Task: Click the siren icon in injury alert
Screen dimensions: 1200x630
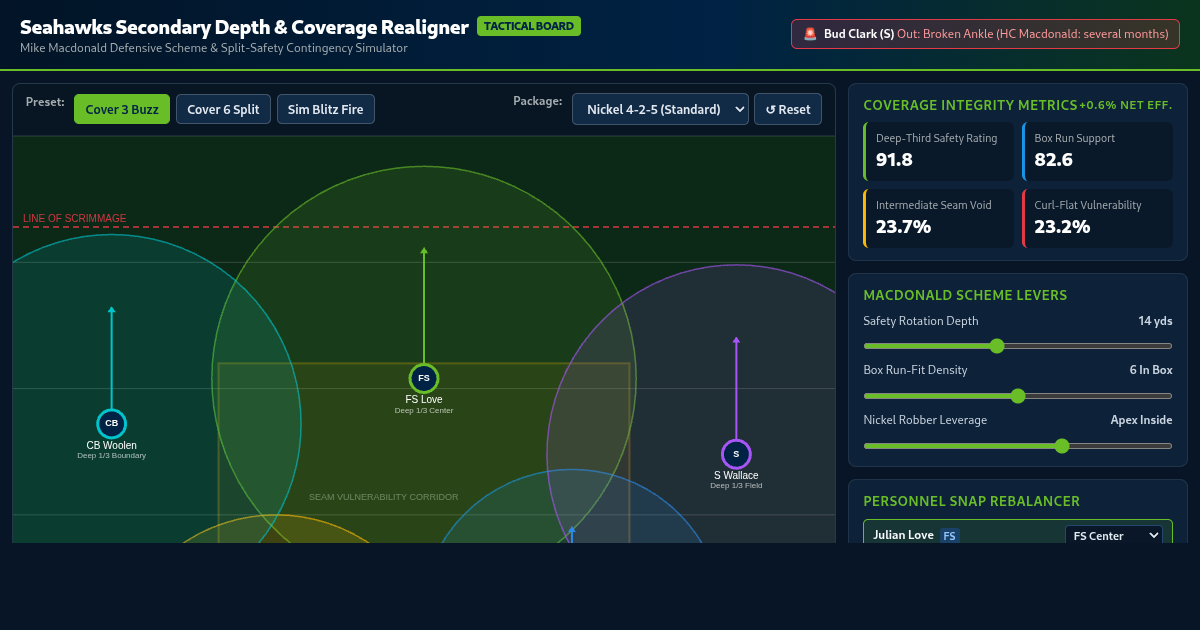Action: coord(811,34)
